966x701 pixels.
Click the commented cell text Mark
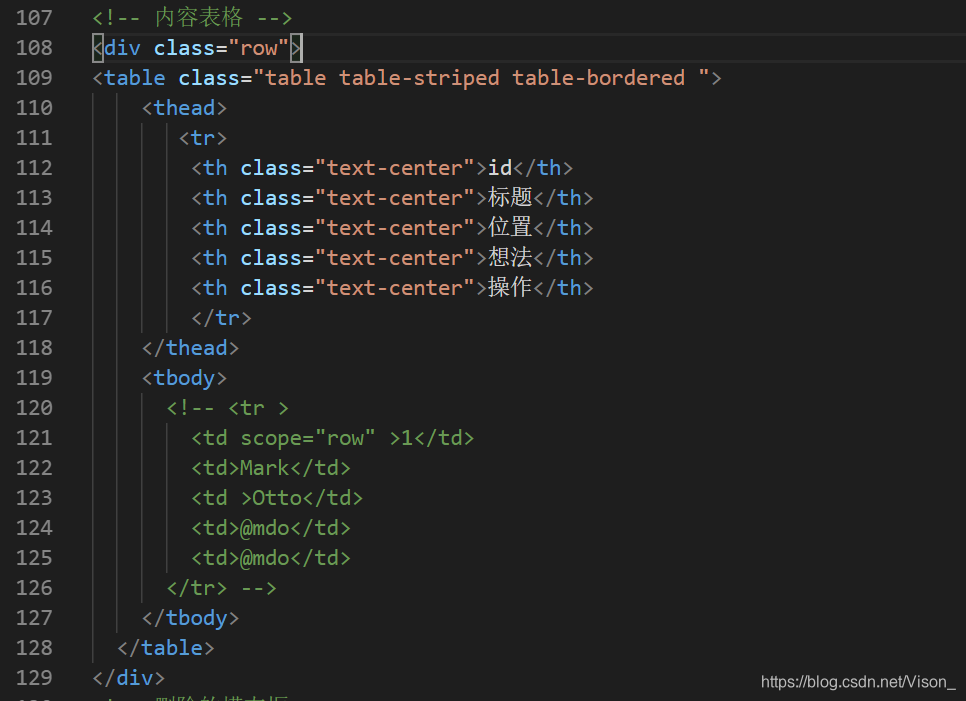click(x=265, y=468)
